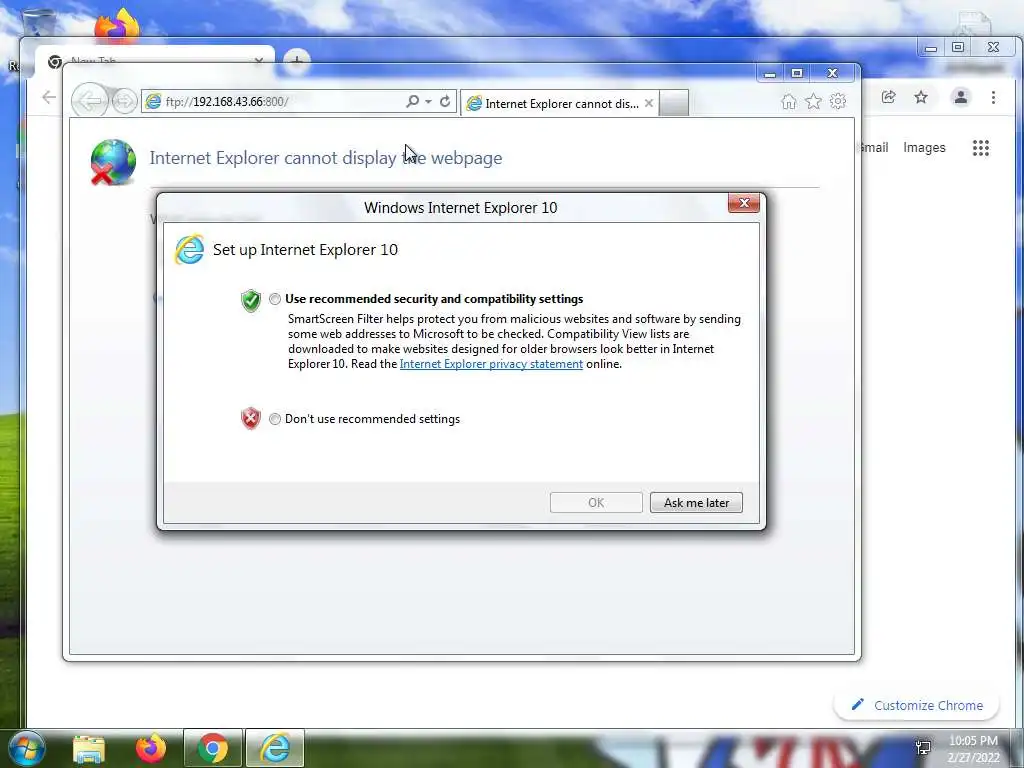Click the 'Set up Internet Explorer 10' heading
Image resolution: width=1024 pixels, height=768 pixels.
[305, 249]
